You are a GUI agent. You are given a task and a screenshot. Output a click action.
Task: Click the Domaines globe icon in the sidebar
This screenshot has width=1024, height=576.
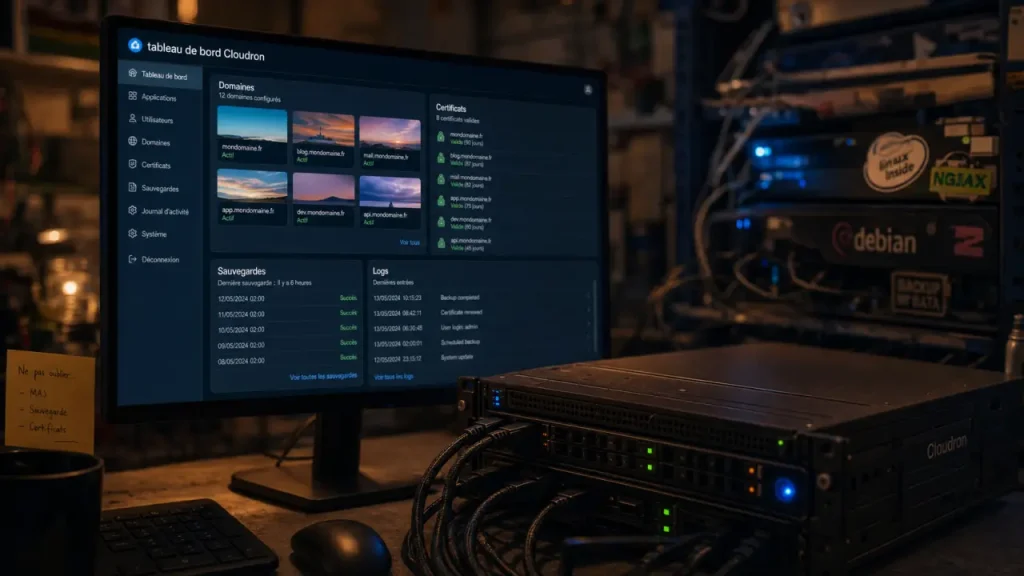pos(133,141)
